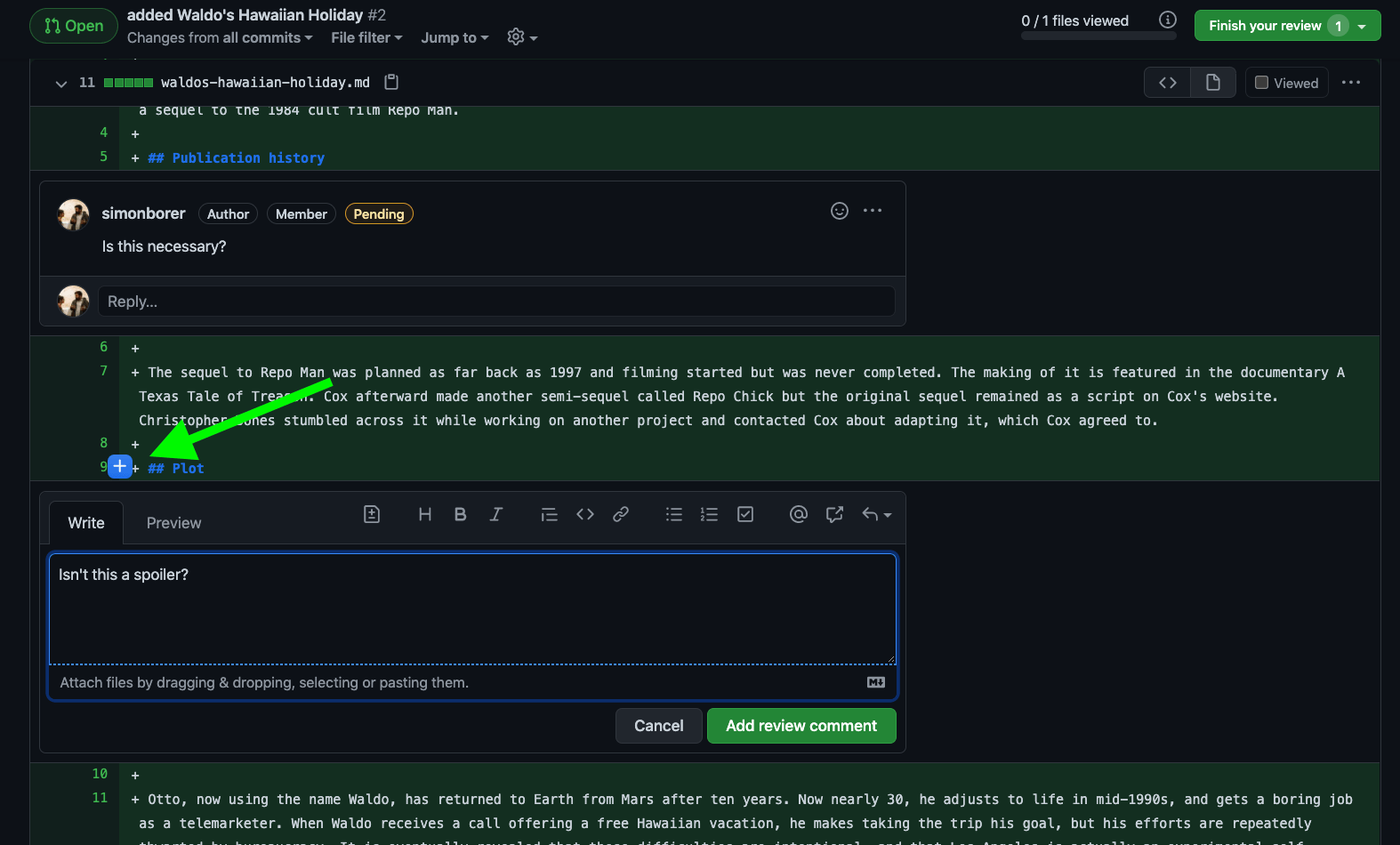The image size is (1400, 845).
Task: Select the Publication history heading line
Action: (236, 157)
